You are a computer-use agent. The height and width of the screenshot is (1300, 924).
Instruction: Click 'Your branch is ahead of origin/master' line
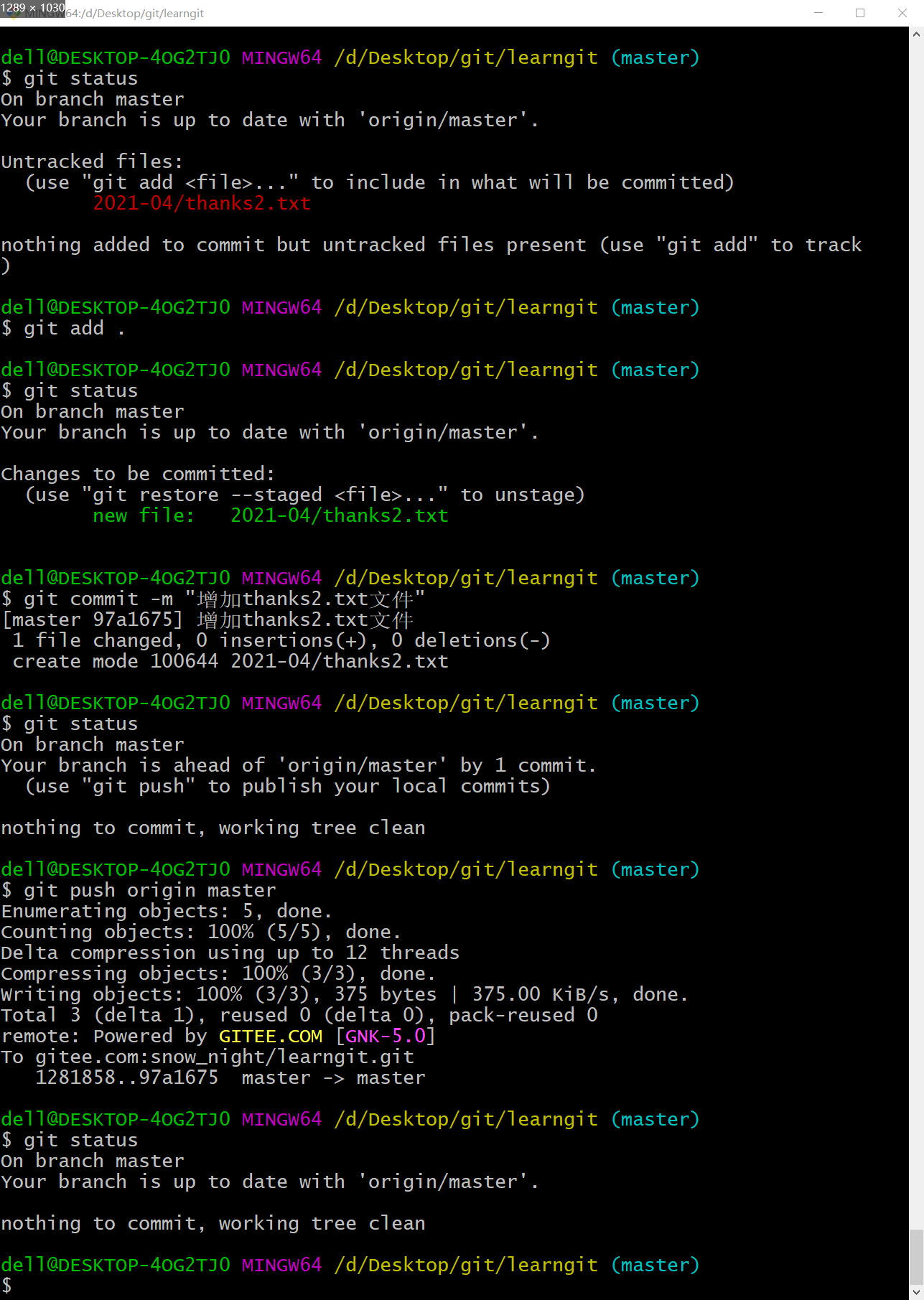(299, 765)
